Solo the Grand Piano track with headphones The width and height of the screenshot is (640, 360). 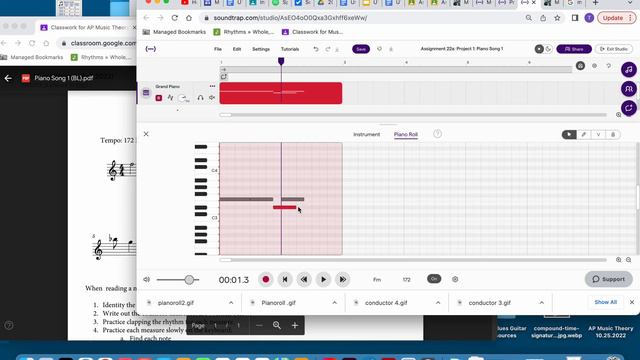pos(200,98)
